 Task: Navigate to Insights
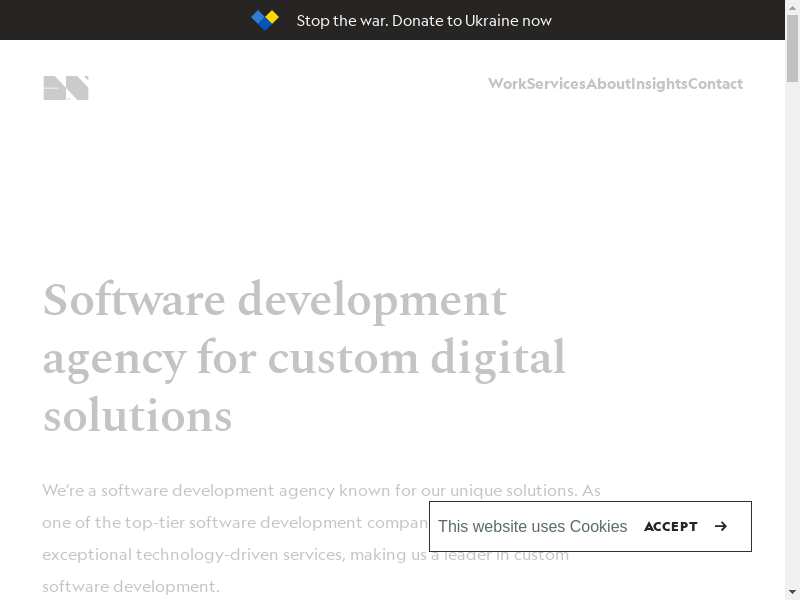pyautogui.click(x=659, y=84)
